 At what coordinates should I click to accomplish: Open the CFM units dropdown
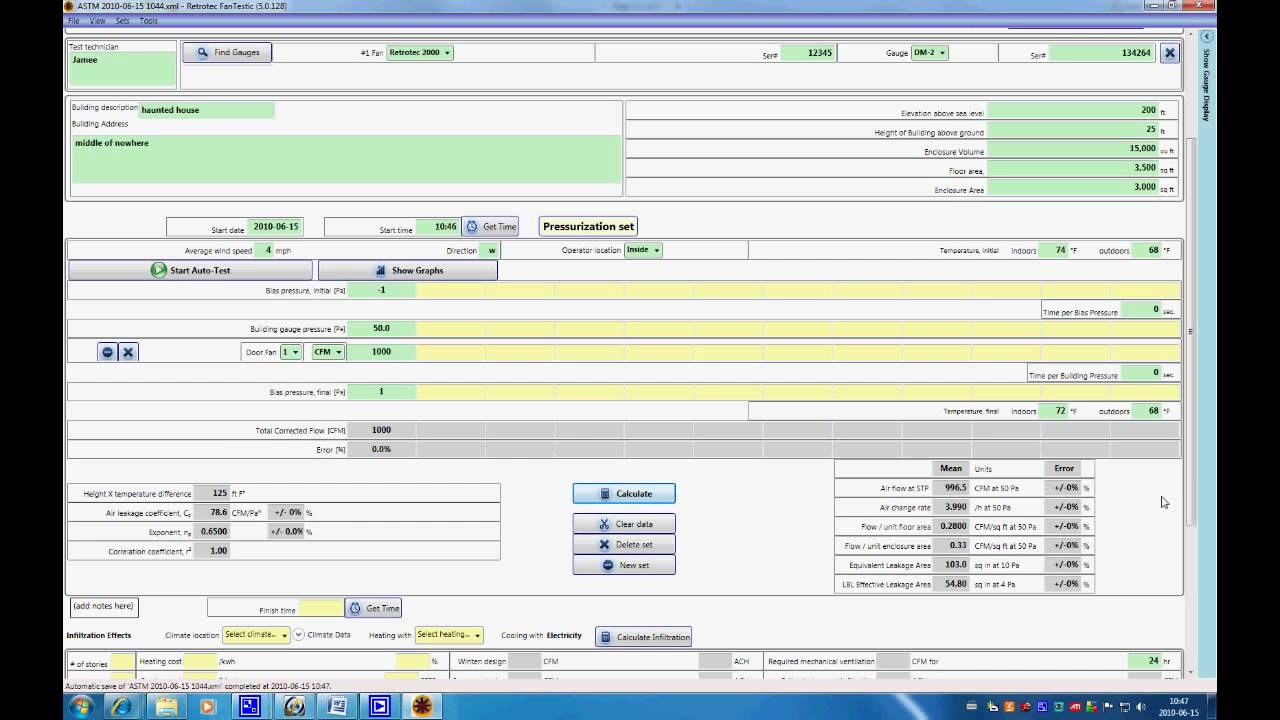pyautogui.click(x=328, y=352)
